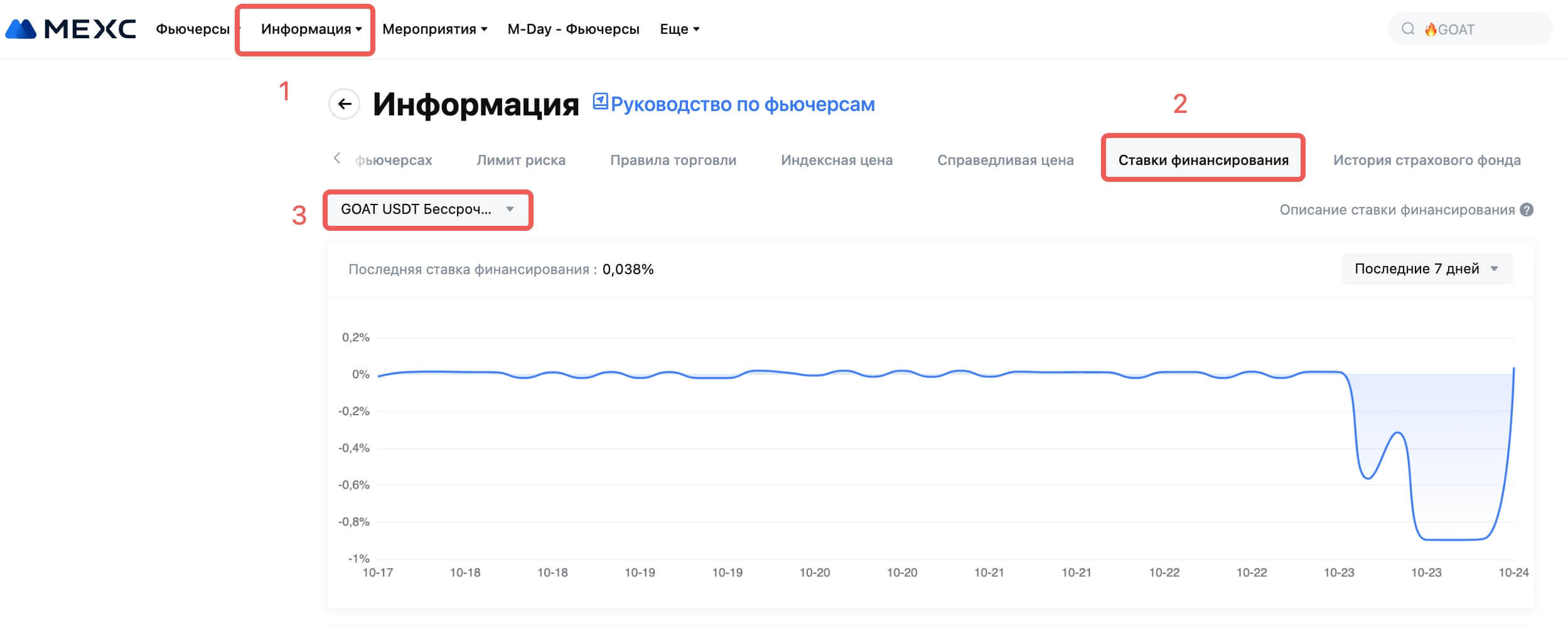Screen dimensions: 1568x626
Task: Open Руководство по фьючерсам link
Action: (742, 104)
